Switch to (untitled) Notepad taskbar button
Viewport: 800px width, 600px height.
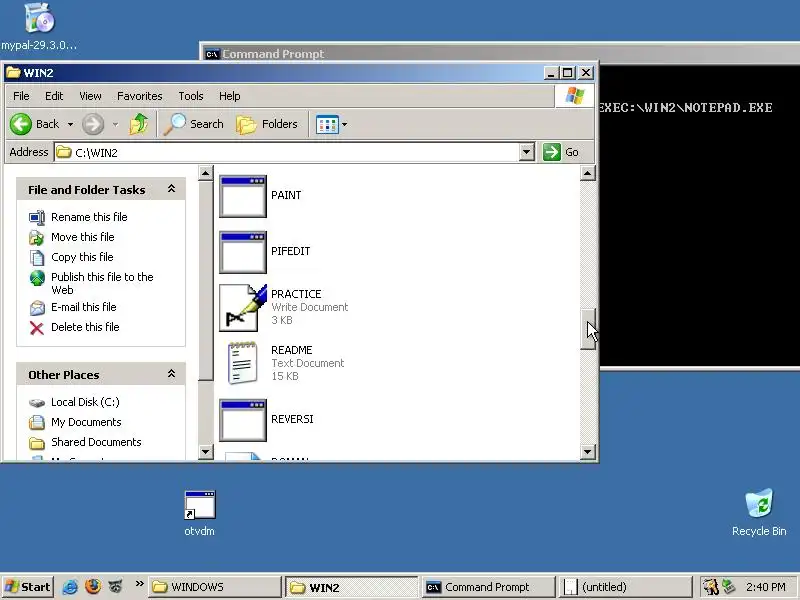(625, 587)
